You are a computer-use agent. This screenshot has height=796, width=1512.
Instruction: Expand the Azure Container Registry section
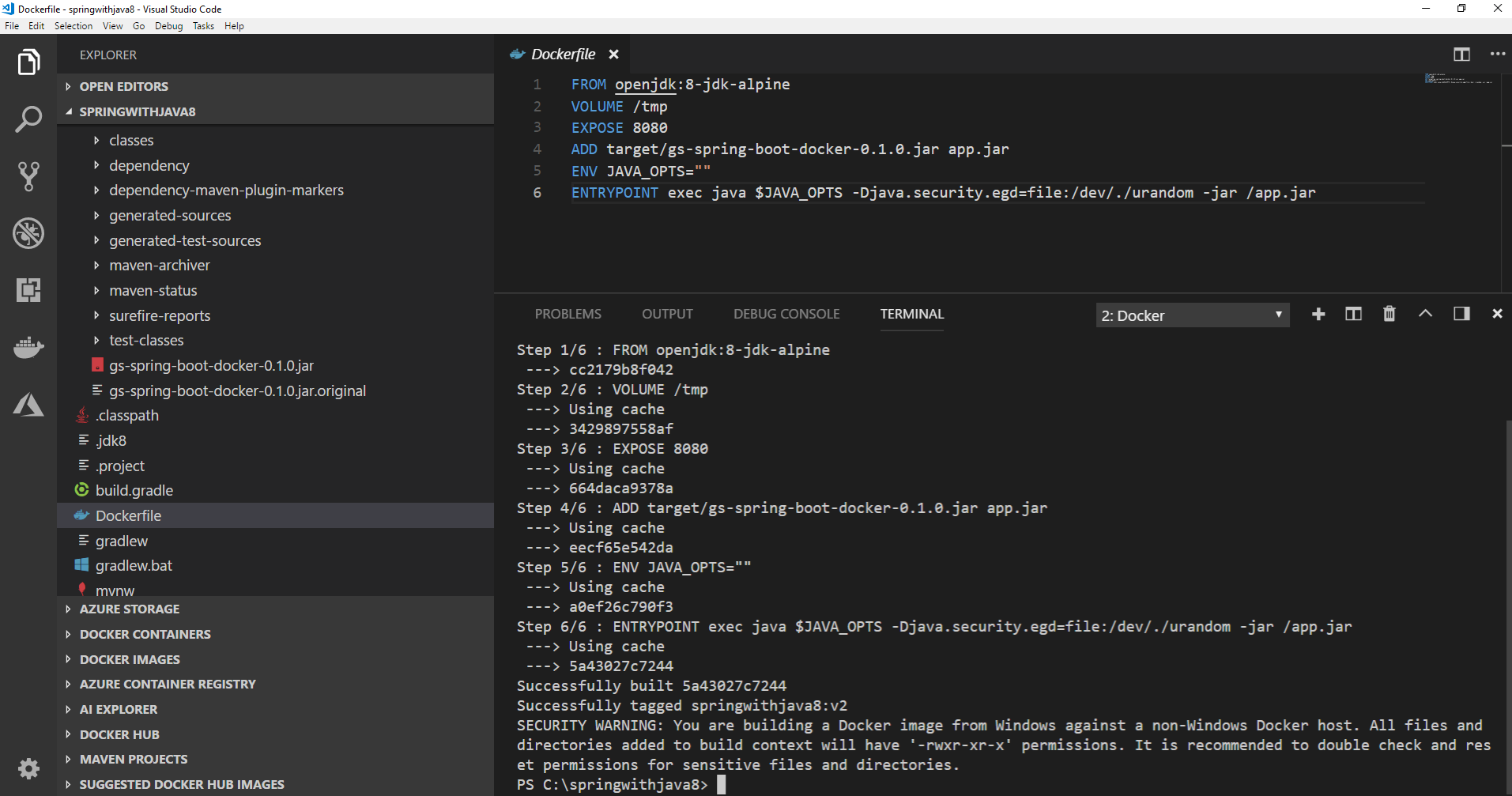click(x=275, y=684)
